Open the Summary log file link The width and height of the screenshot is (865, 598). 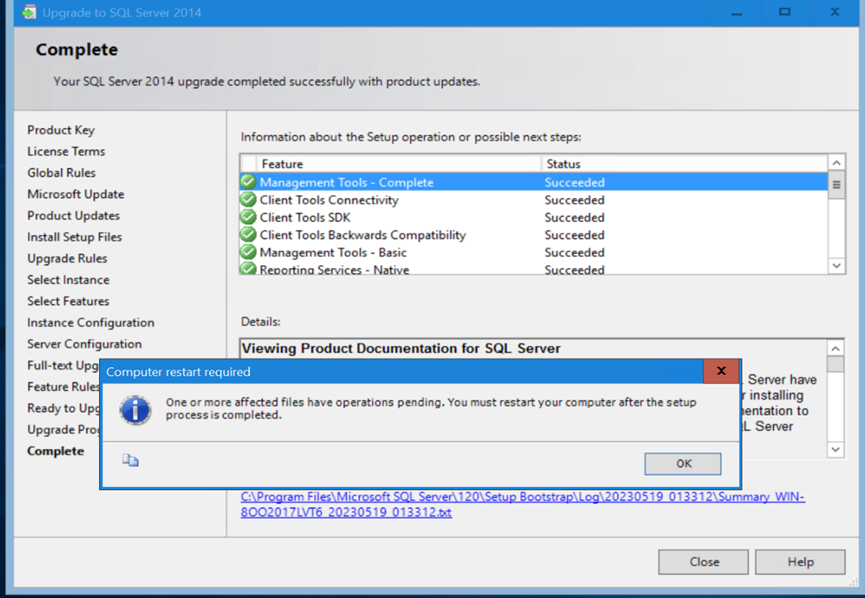(x=522, y=504)
